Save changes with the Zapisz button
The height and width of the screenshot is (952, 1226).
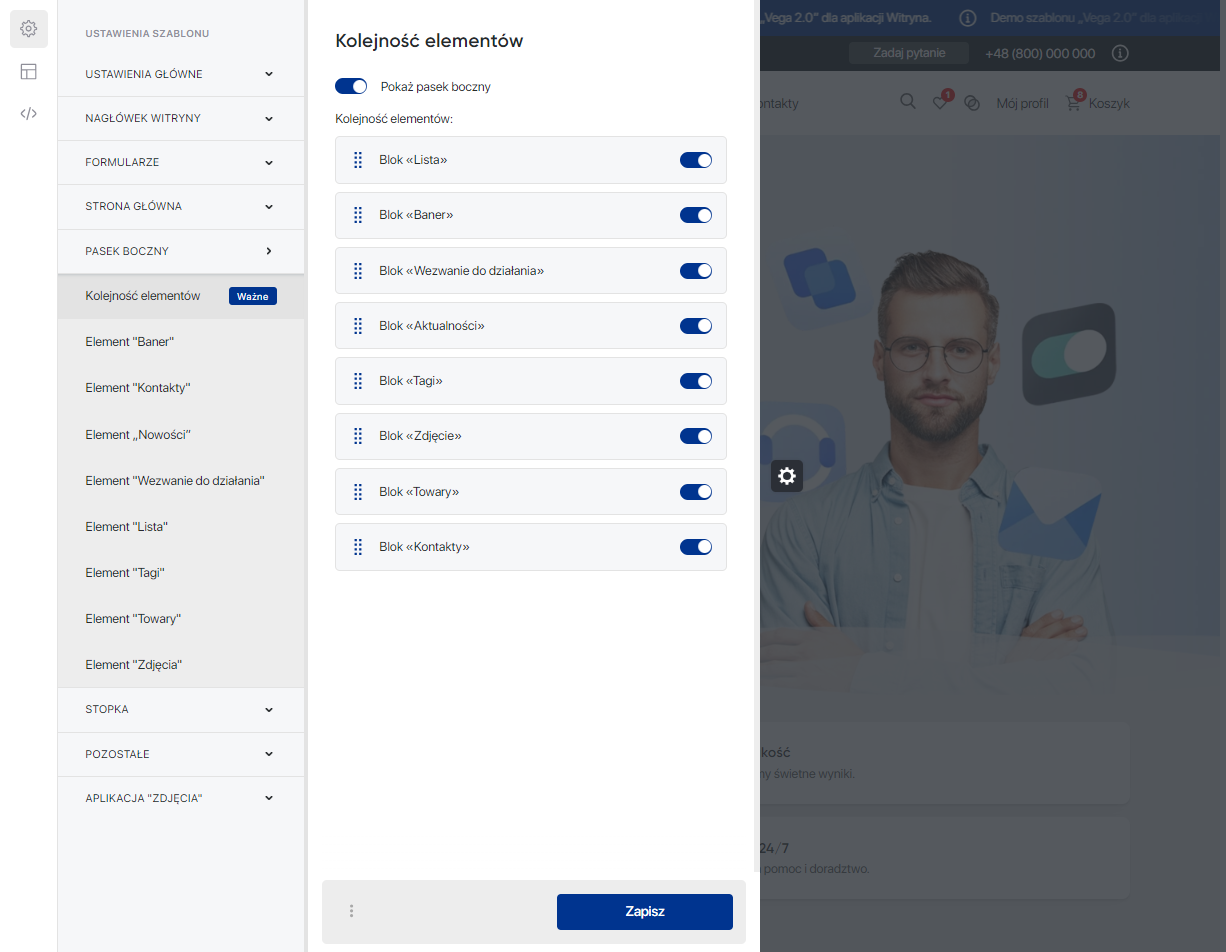(x=644, y=912)
